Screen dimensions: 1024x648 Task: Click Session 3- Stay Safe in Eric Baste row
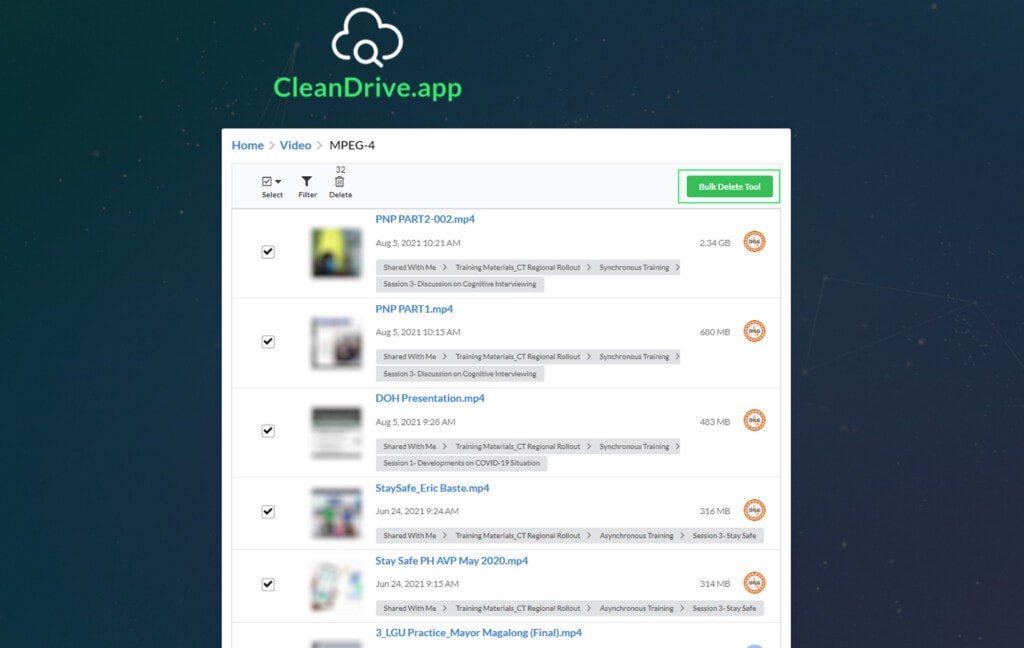(724, 536)
